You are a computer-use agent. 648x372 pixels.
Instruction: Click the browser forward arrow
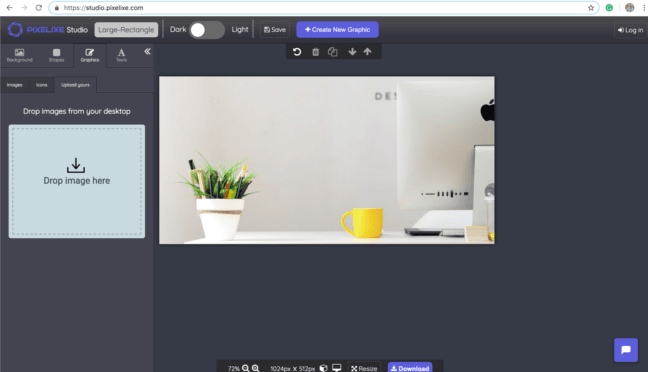click(x=24, y=7)
